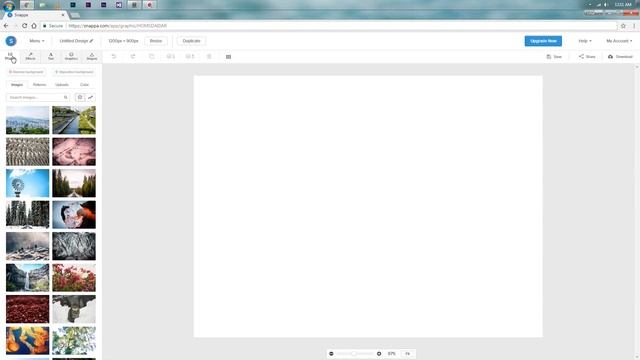Select the Text tool
This screenshot has width=640, height=360.
point(51,56)
